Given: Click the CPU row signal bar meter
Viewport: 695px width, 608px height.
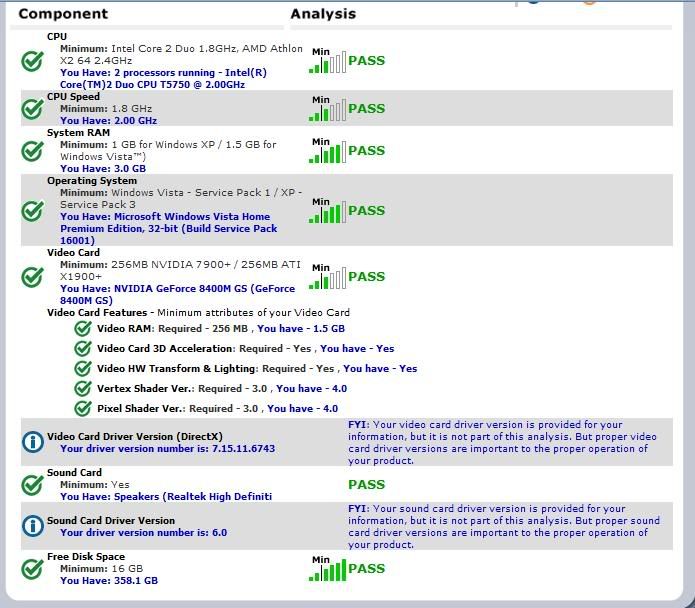Looking at the screenshot, I should [327, 62].
